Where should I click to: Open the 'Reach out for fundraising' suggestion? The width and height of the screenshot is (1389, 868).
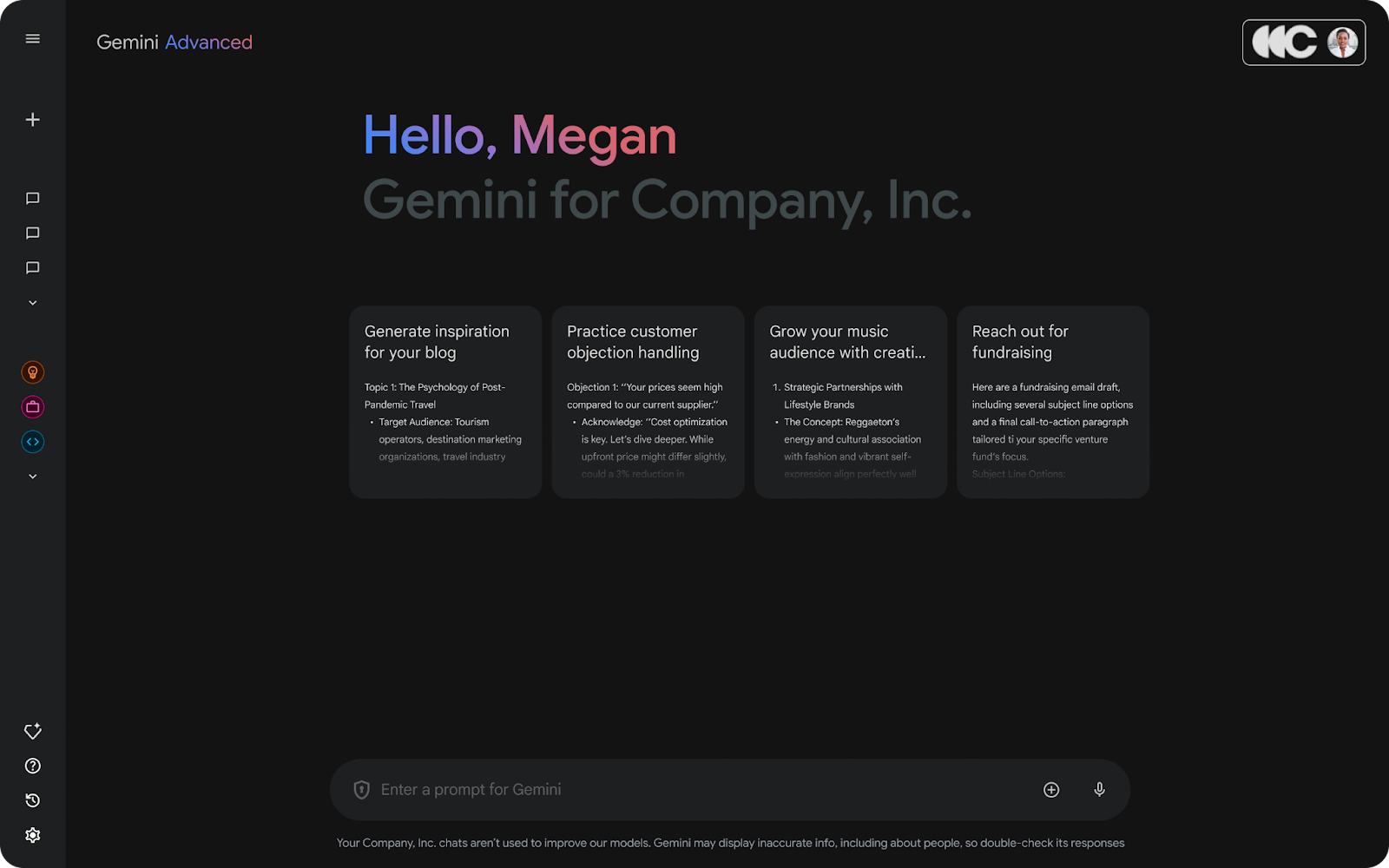click(x=1052, y=401)
